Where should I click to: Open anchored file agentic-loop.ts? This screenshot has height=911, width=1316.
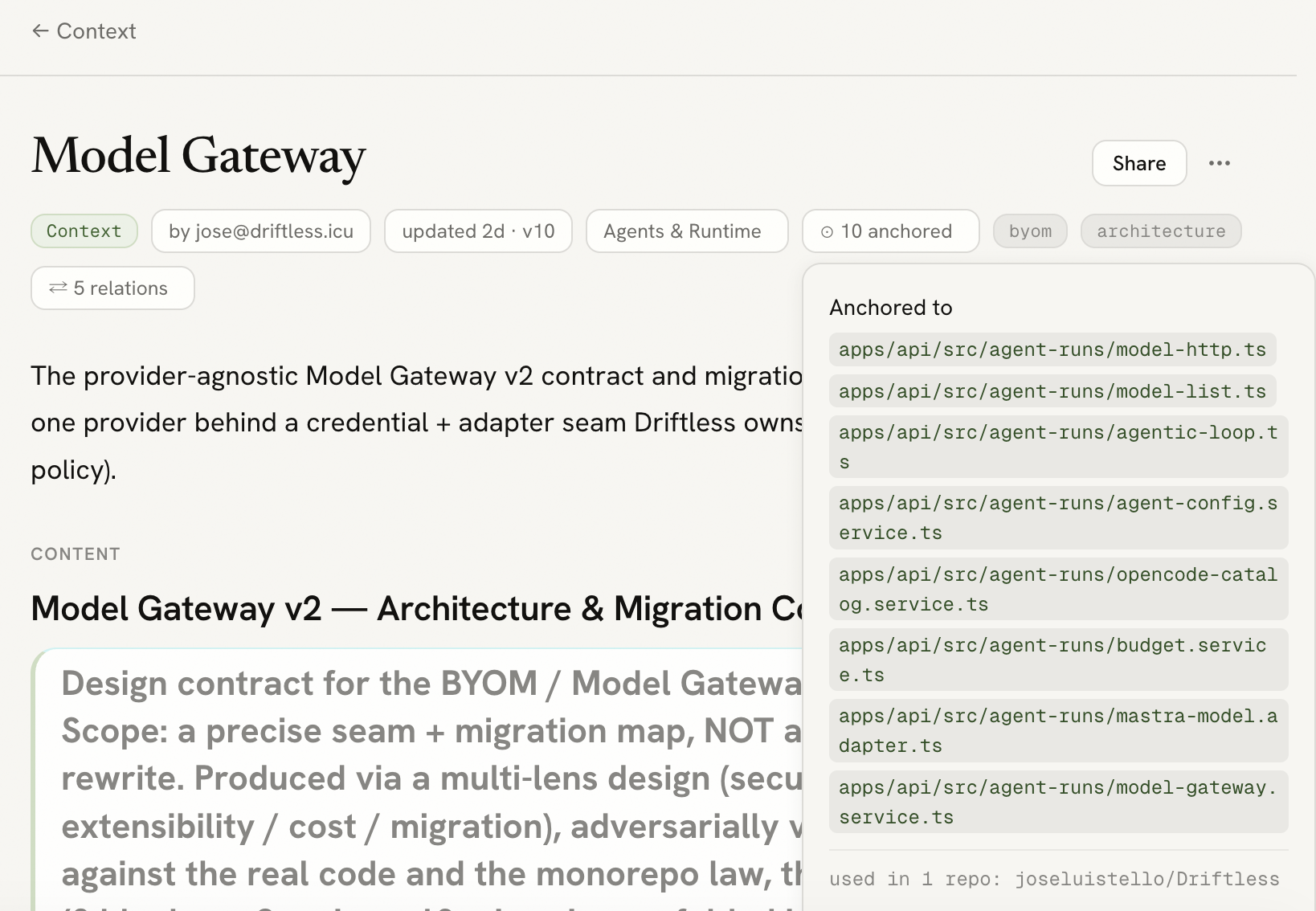click(1059, 447)
